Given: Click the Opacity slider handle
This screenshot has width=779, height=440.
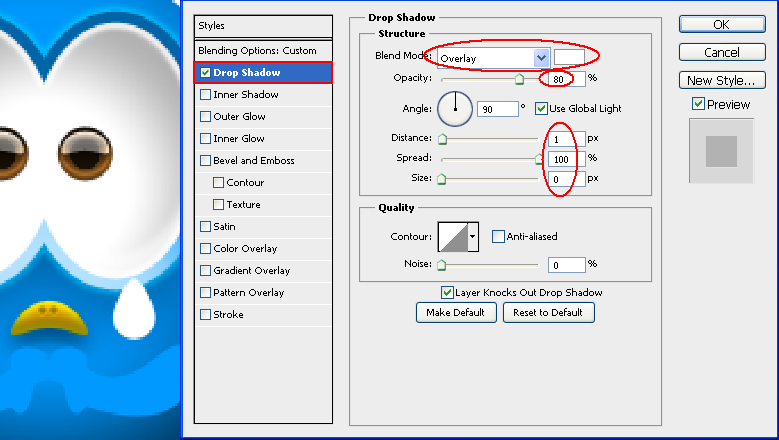Looking at the screenshot, I should 519,79.
